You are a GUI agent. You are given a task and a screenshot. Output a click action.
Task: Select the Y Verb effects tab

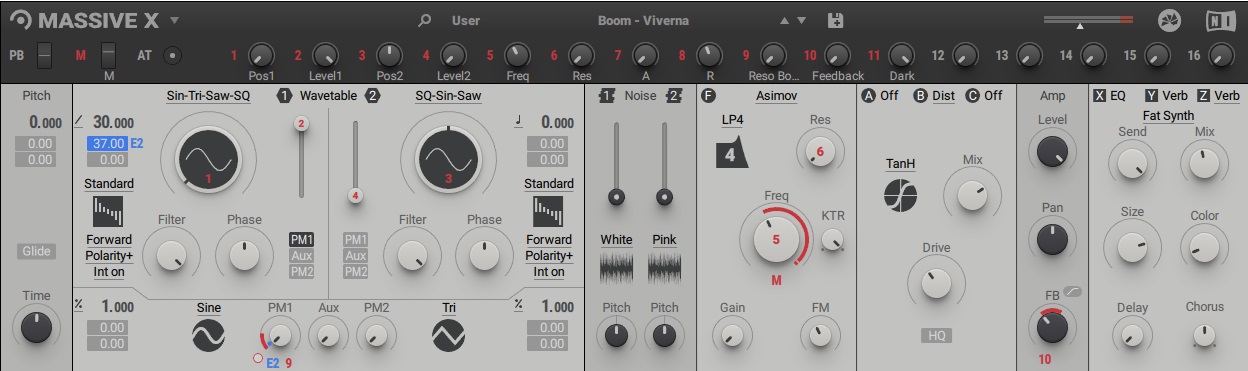(1167, 96)
